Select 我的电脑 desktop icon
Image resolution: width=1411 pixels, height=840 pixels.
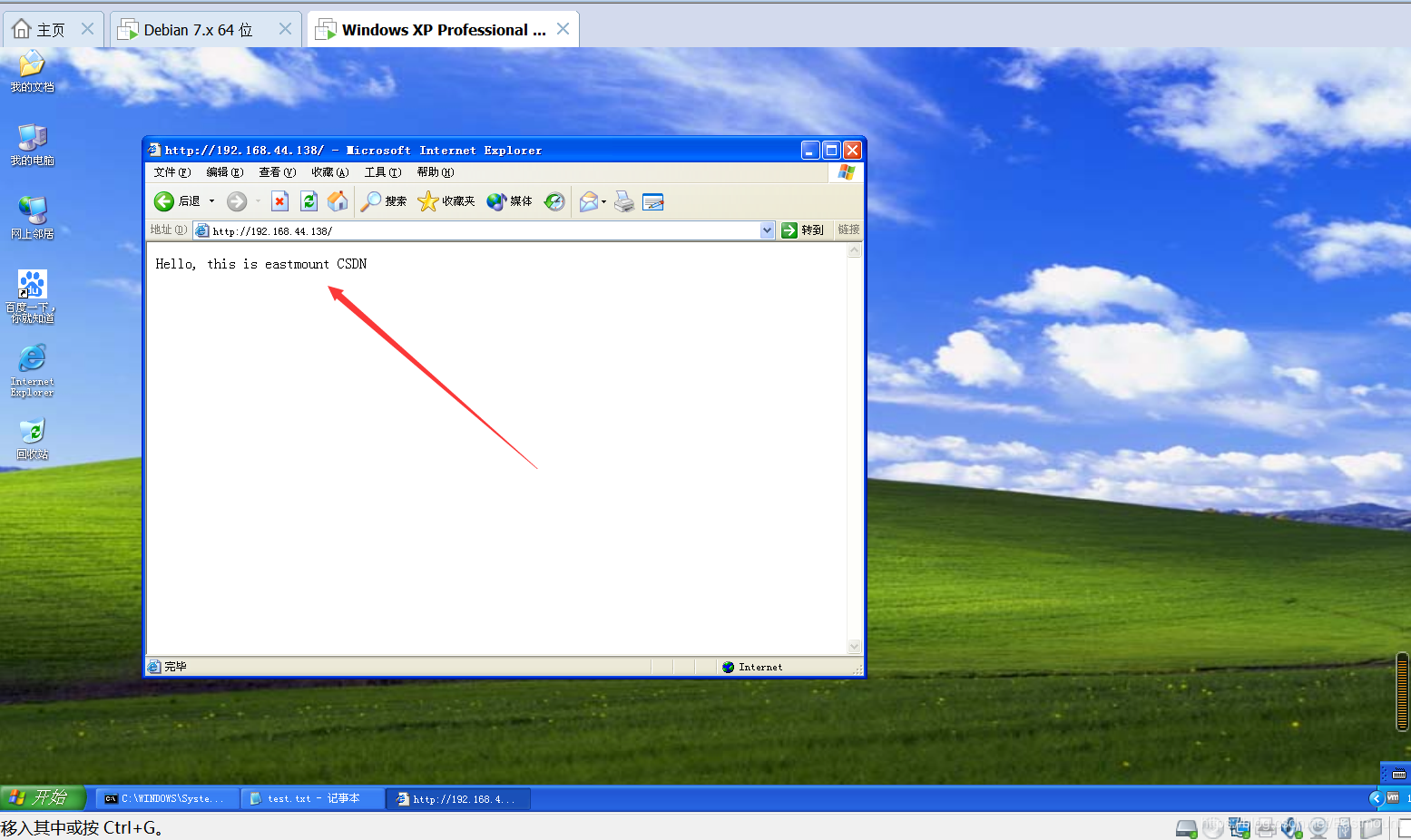[x=32, y=145]
